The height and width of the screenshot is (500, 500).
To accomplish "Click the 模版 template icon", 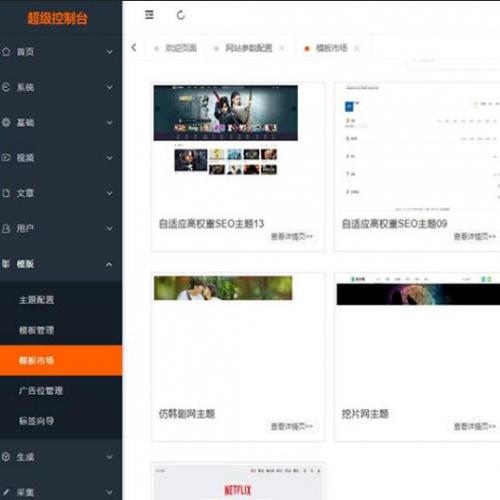I will click(6, 264).
